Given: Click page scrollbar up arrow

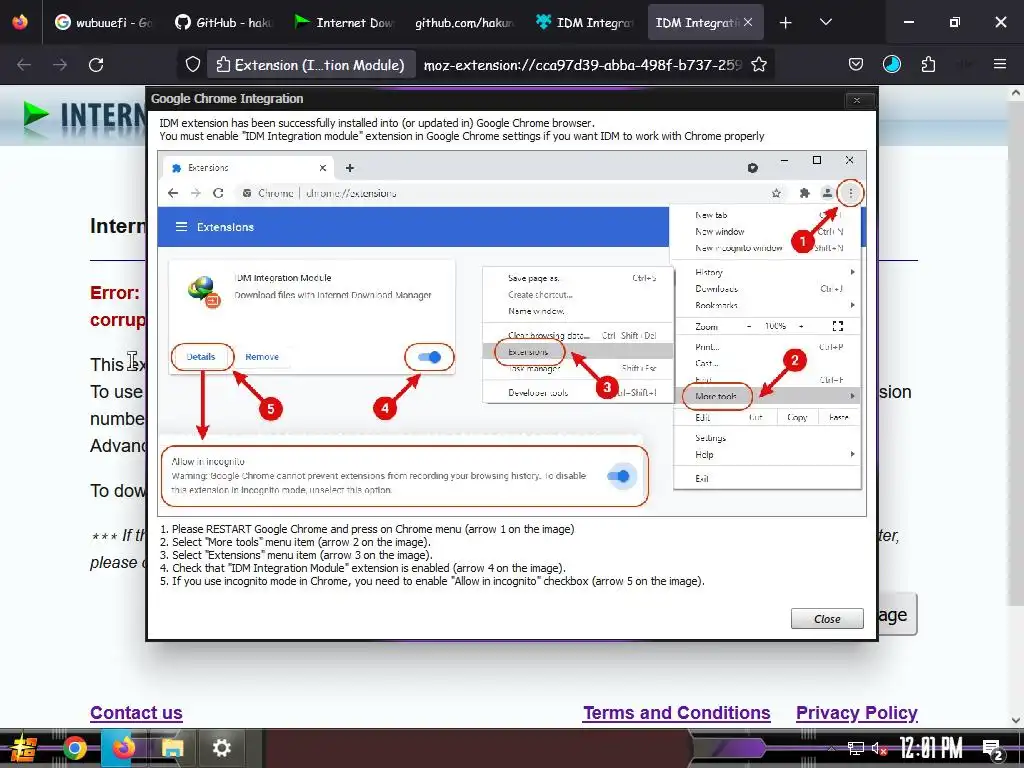Looking at the screenshot, I should 1016,93.
